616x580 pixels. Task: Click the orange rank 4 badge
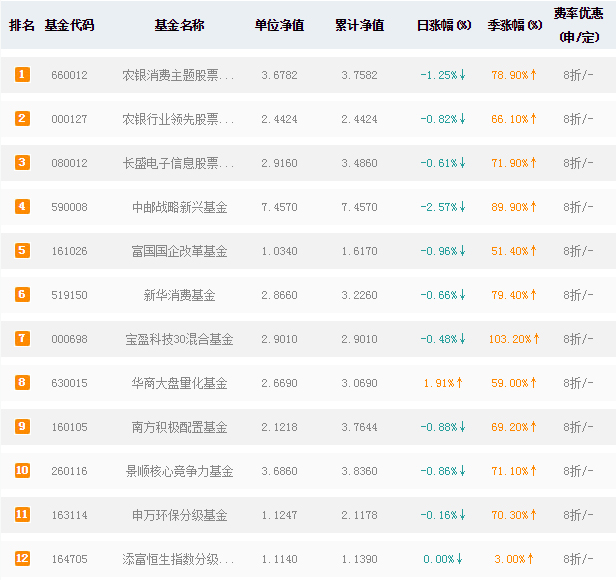[x=22, y=206]
